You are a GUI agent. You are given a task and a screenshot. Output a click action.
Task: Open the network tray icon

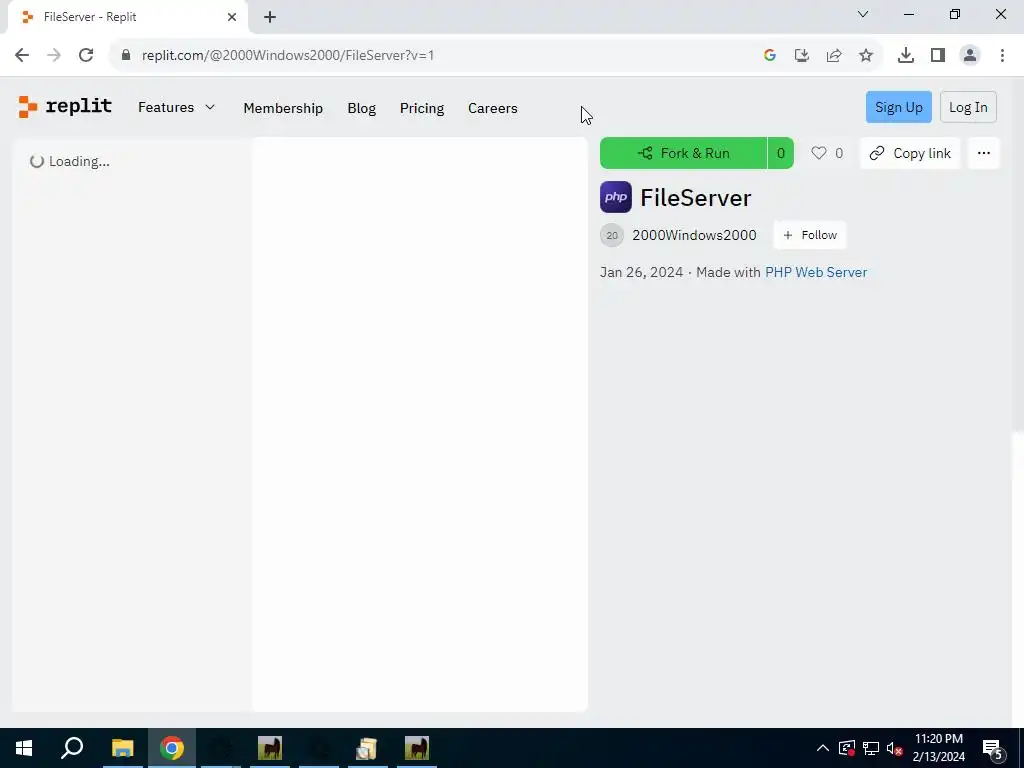[871, 748]
